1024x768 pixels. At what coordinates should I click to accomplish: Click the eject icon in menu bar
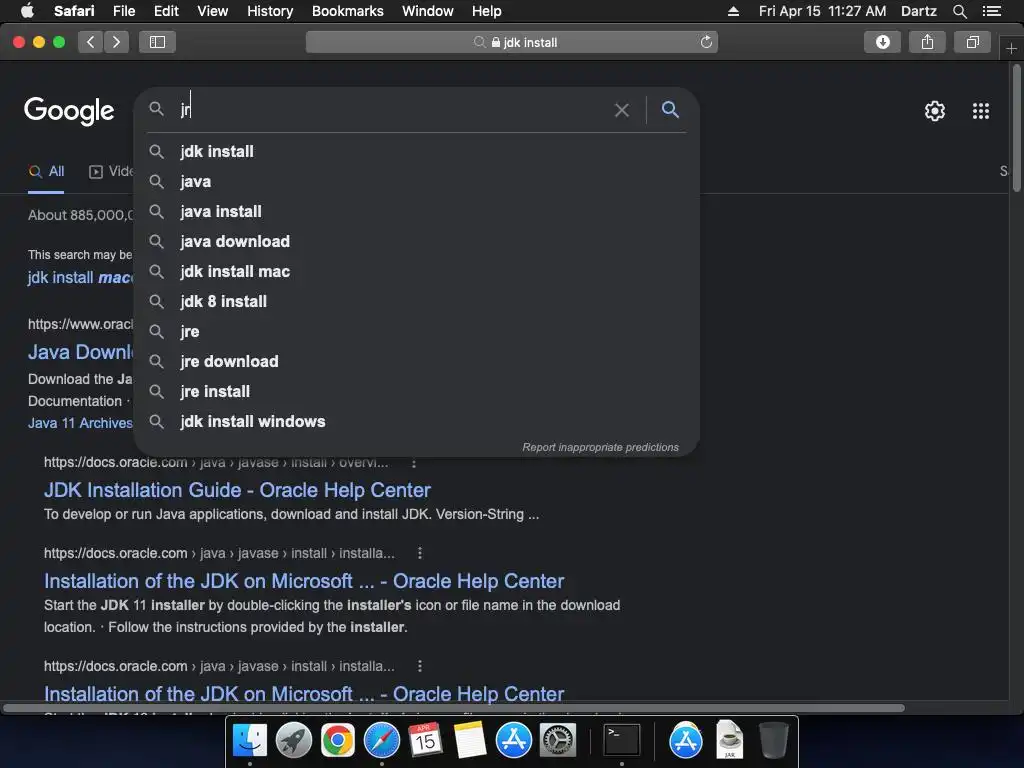coord(733,11)
